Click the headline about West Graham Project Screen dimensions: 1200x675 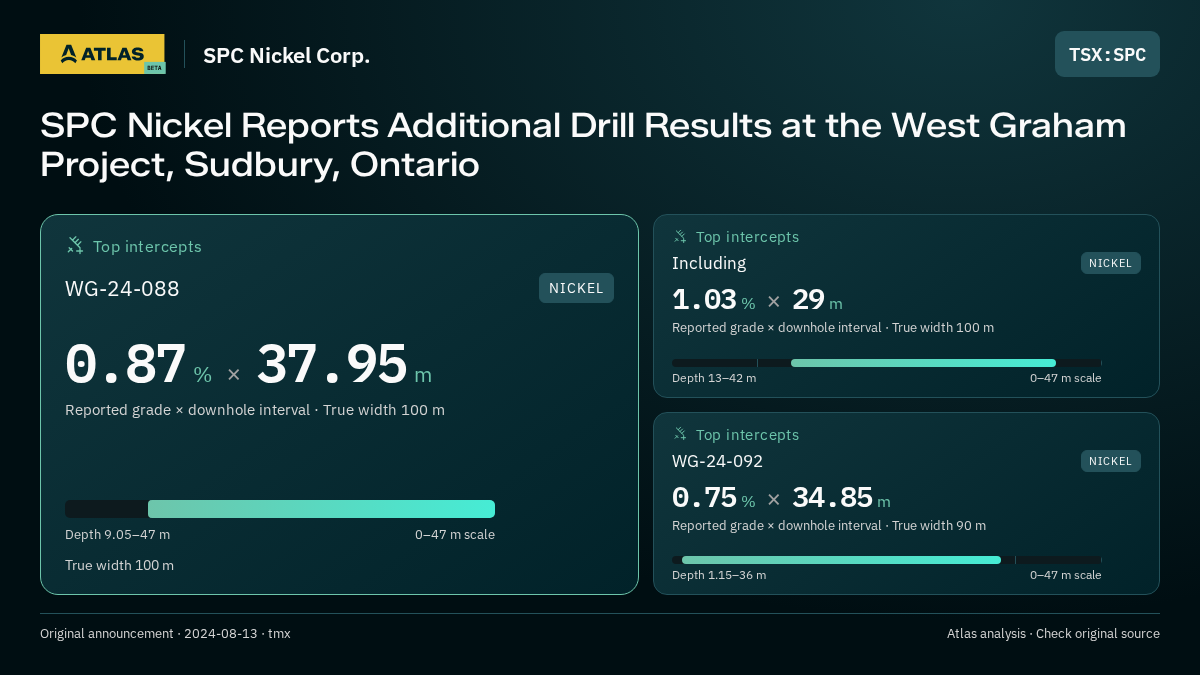click(x=583, y=145)
